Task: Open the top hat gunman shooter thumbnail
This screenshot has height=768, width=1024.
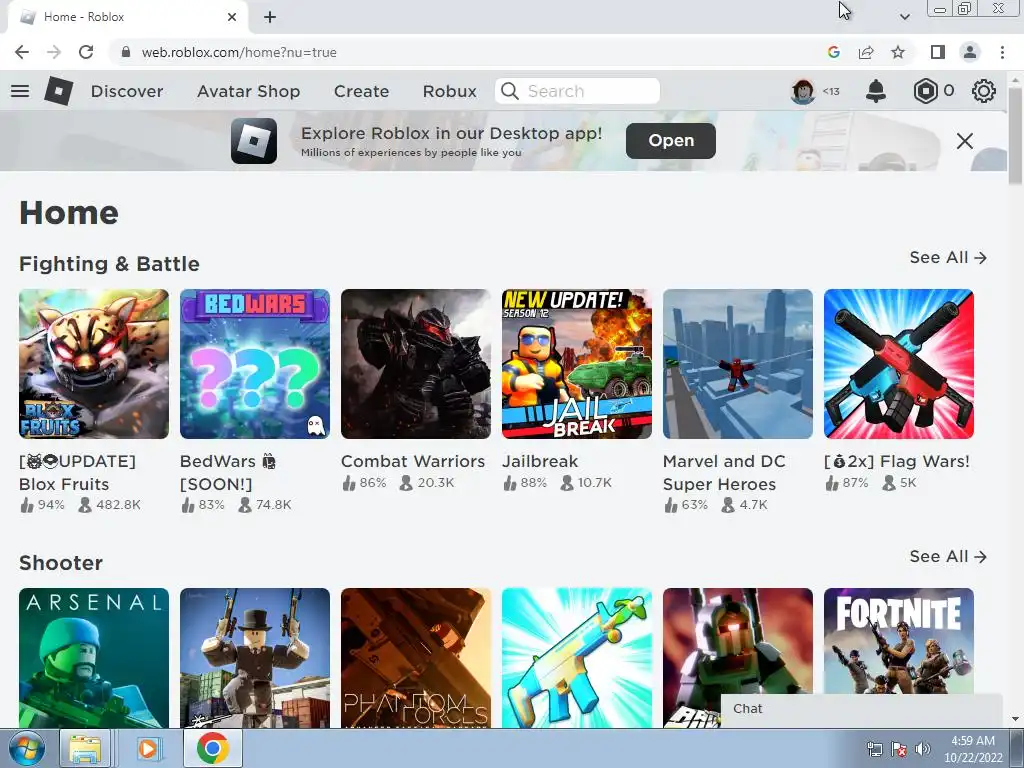Action: tap(255, 658)
